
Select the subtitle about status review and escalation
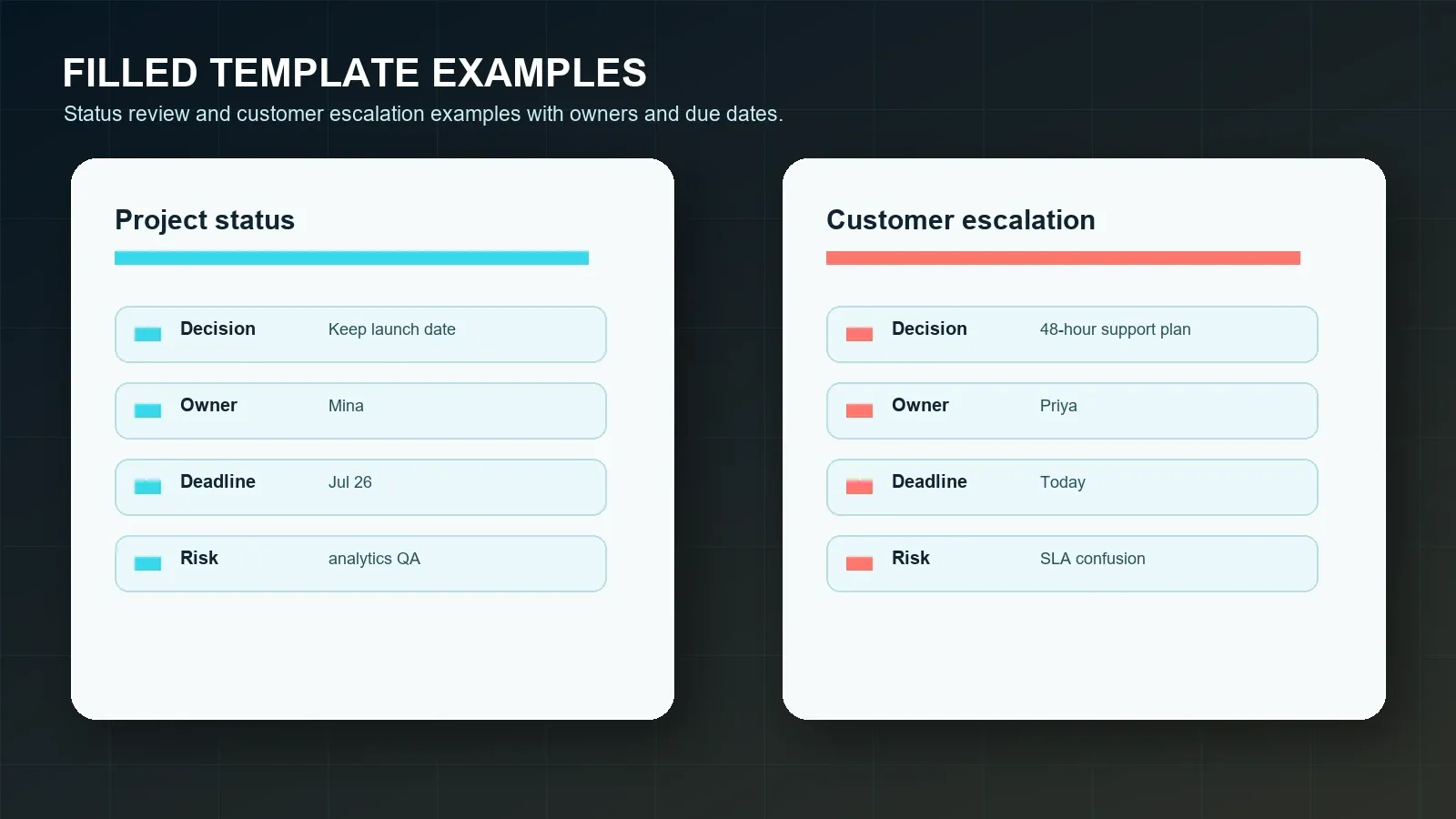423,115
